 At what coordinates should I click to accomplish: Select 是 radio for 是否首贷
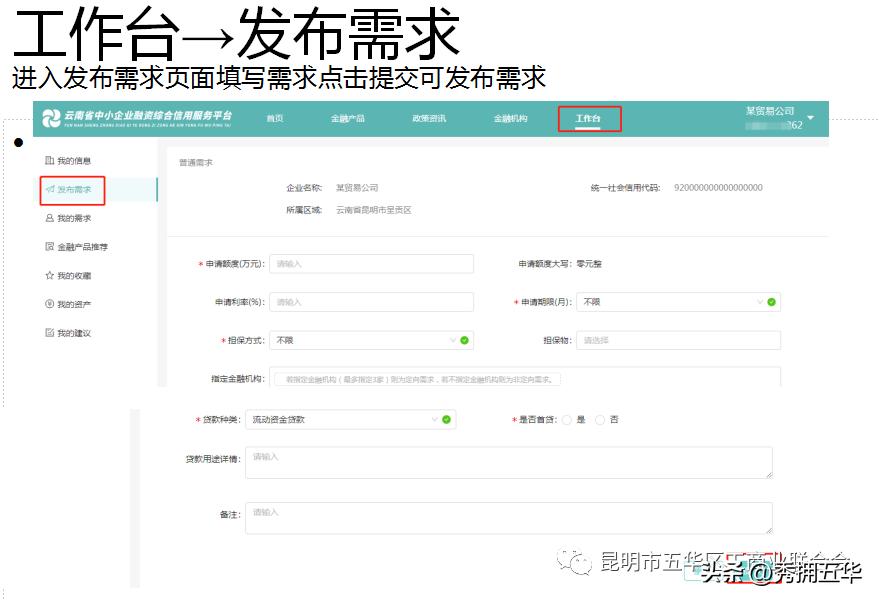566,419
